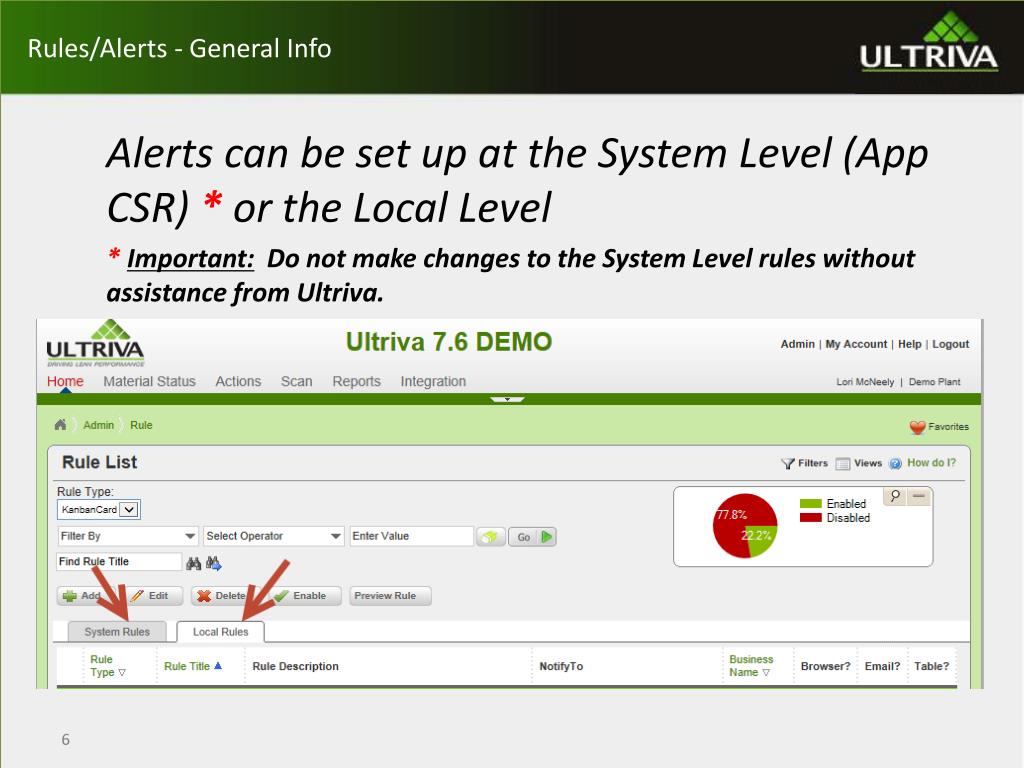
Task: Click the Email? column header
Action: [882, 666]
